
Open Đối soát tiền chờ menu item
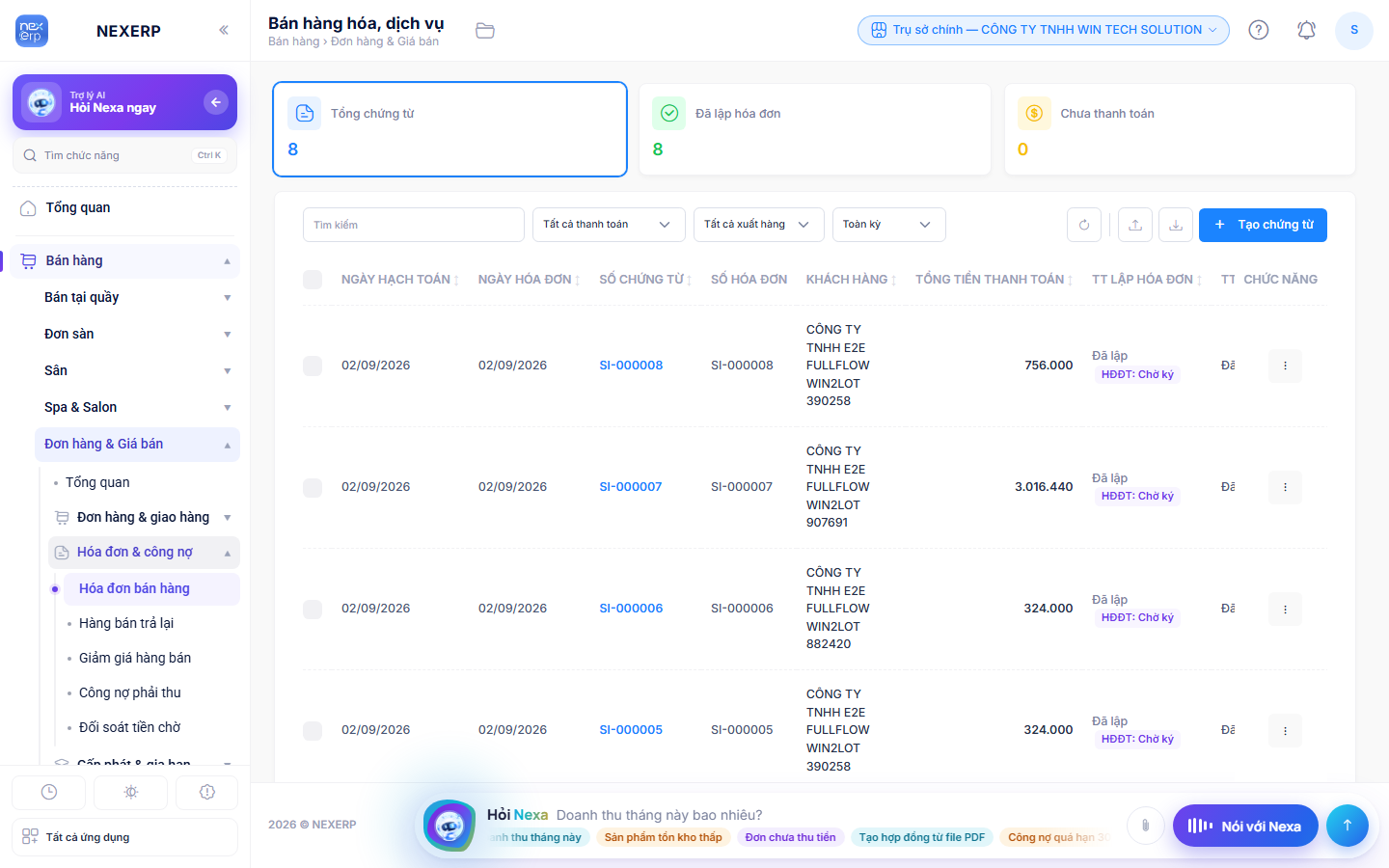[x=151, y=727]
